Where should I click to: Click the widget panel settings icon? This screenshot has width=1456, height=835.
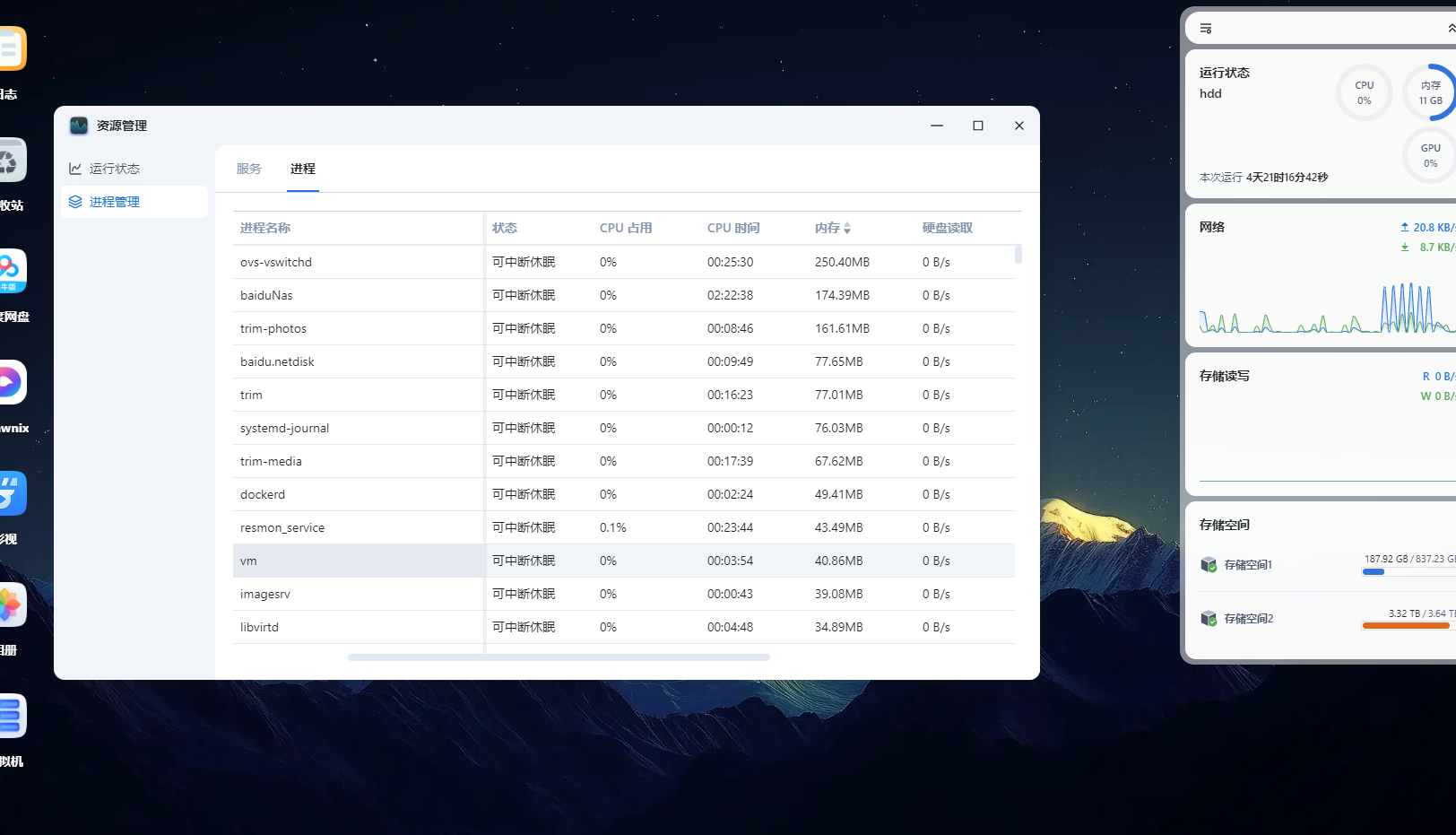1206,29
